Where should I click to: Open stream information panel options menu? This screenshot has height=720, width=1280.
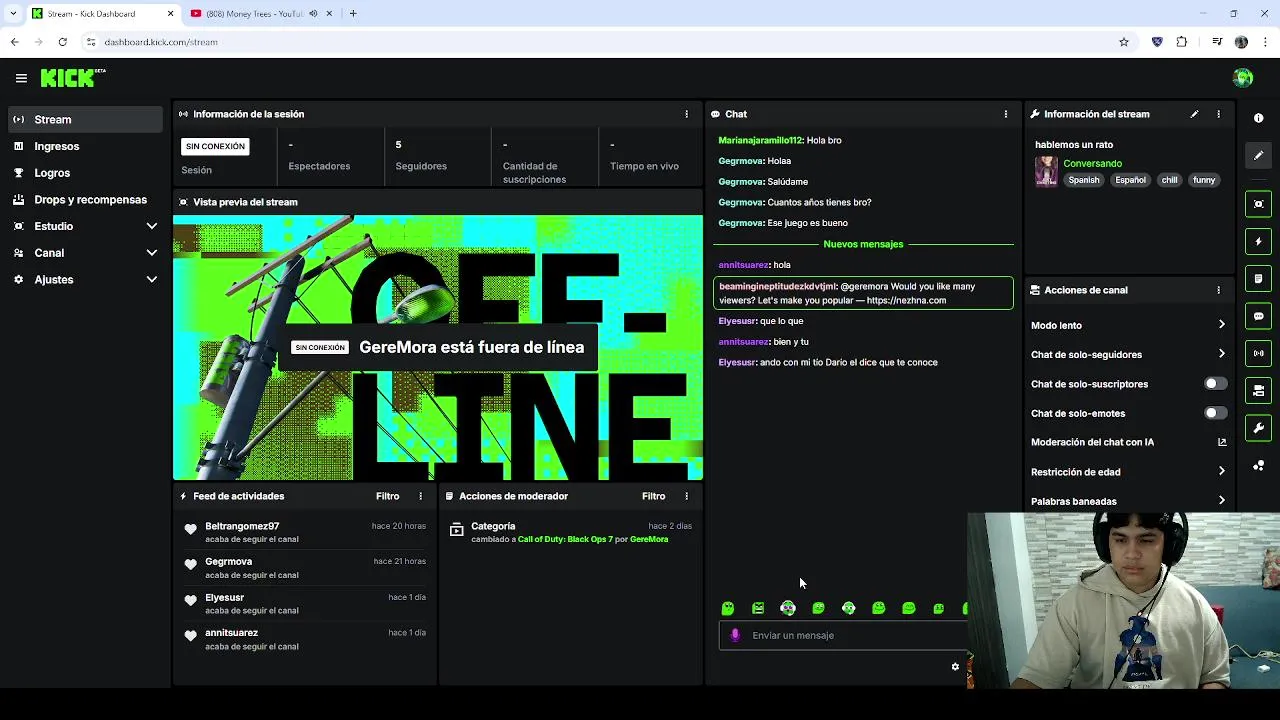pyautogui.click(x=1218, y=114)
